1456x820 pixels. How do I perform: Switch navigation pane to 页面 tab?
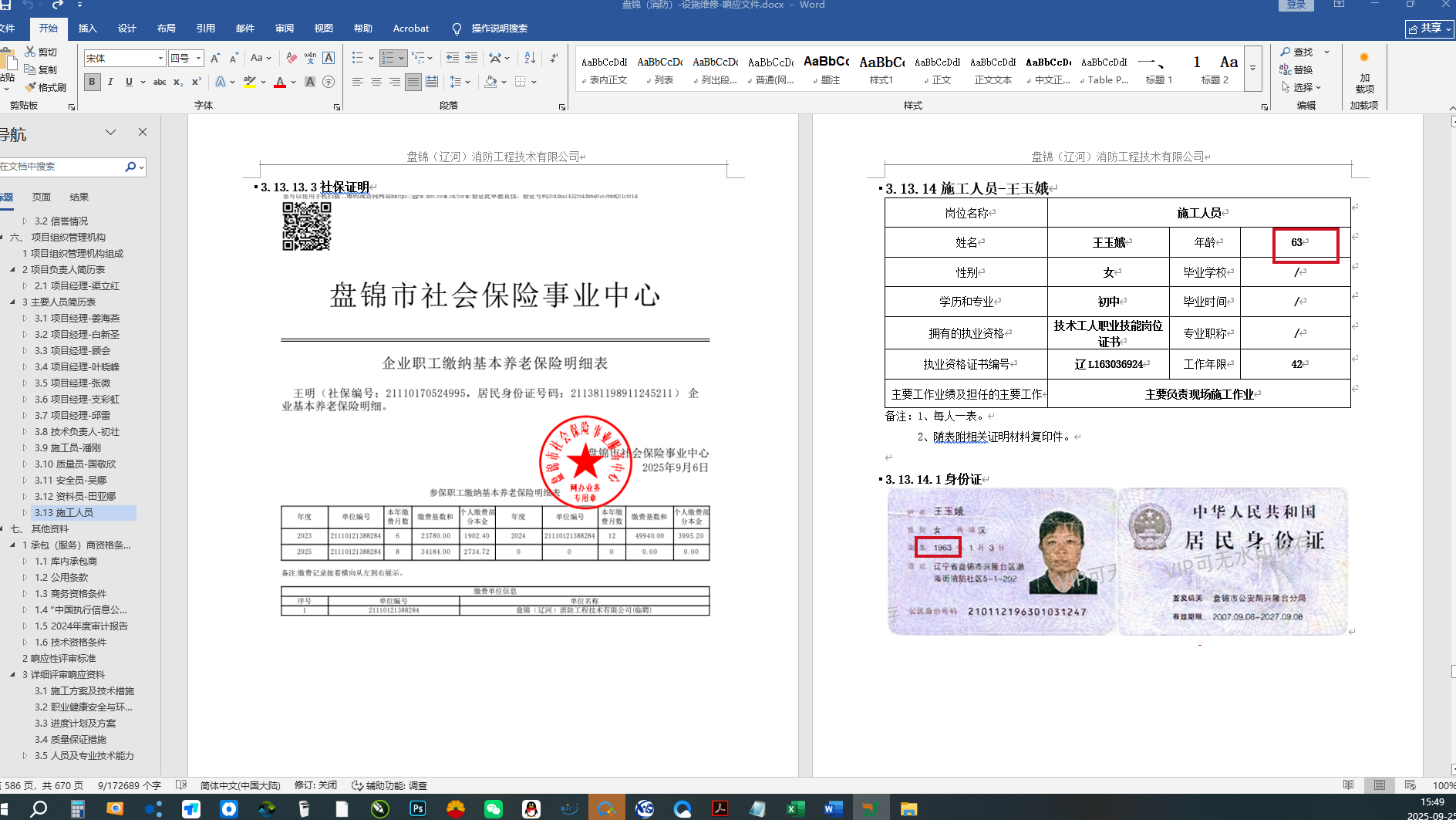click(42, 197)
